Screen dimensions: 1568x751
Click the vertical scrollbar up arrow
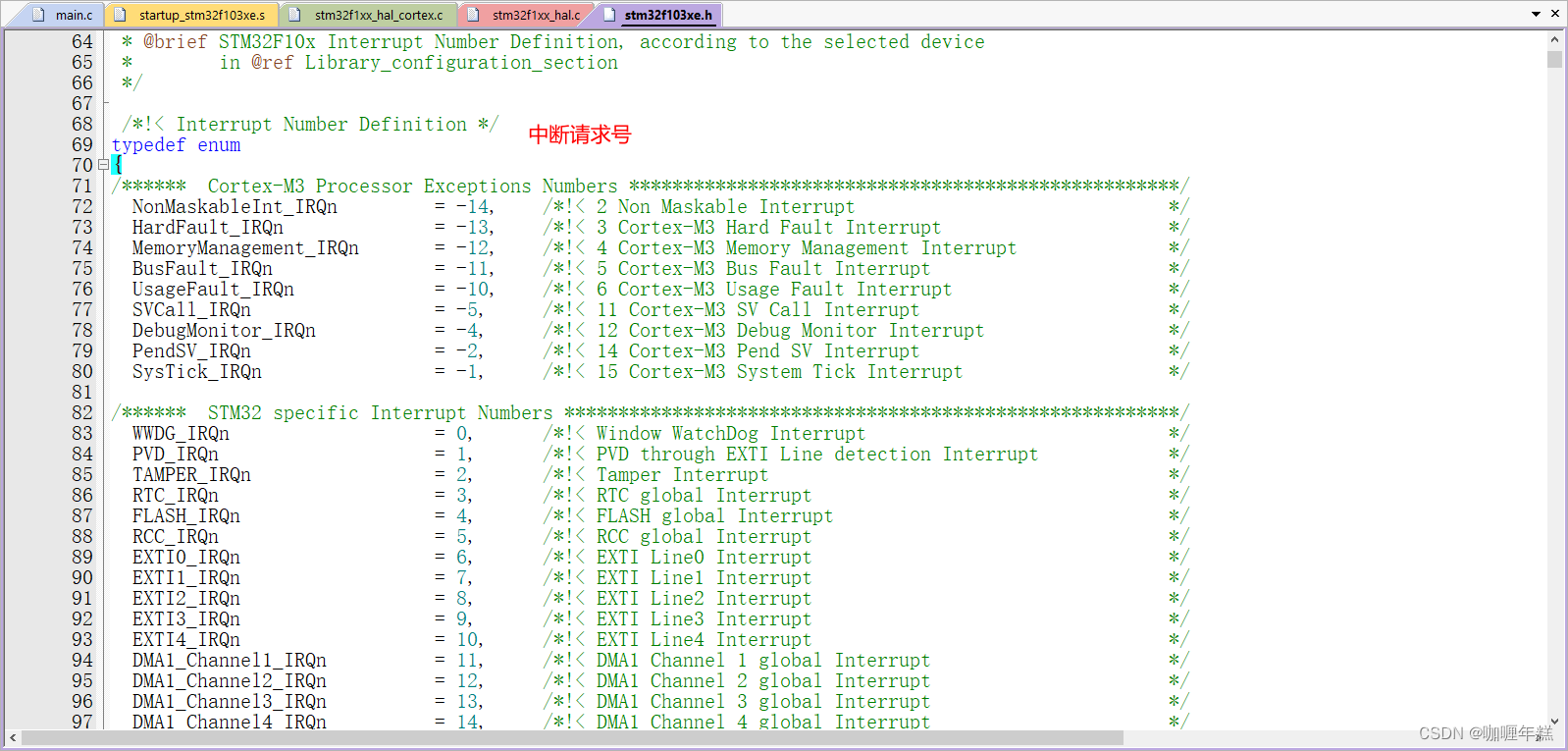click(x=1554, y=40)
